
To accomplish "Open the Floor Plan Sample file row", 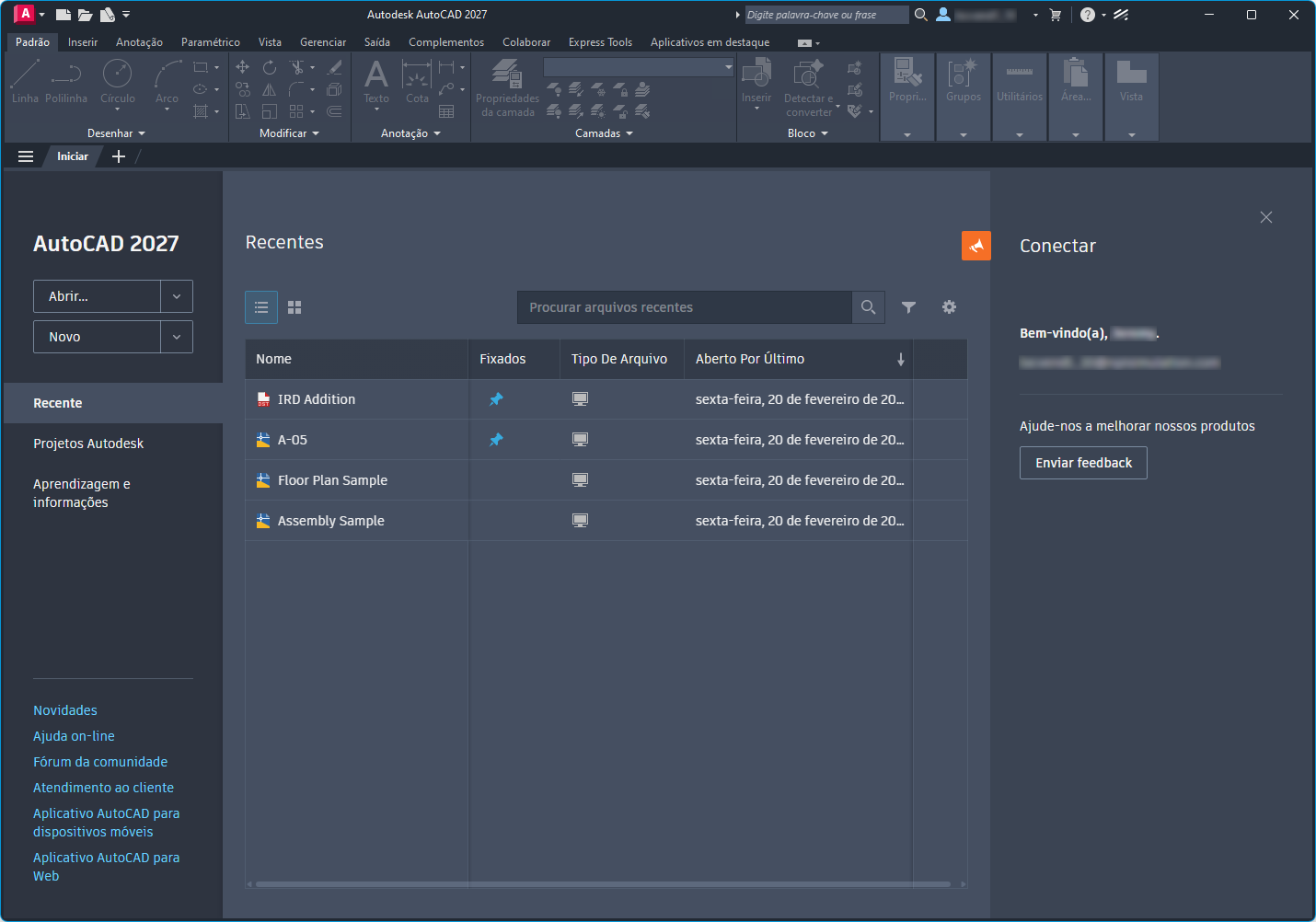I will click(606, 480).
